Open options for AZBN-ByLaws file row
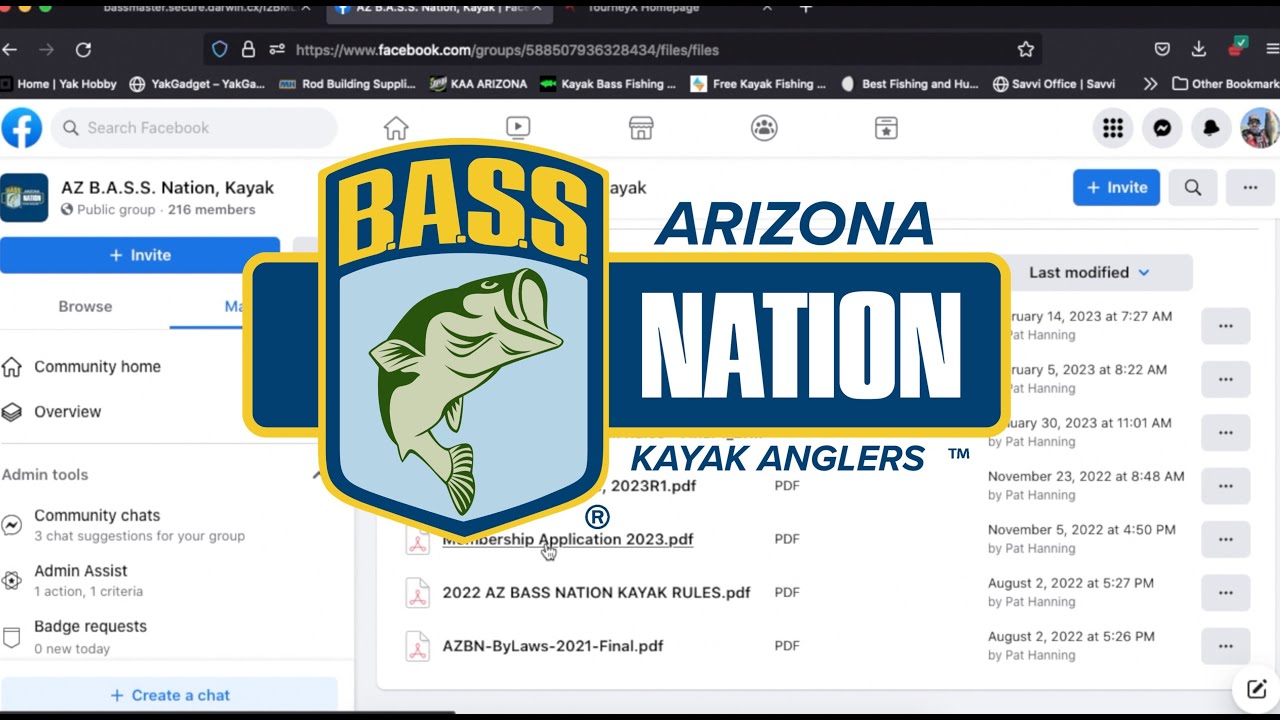The image size is (1280, 720). [x=1225, y=646]
